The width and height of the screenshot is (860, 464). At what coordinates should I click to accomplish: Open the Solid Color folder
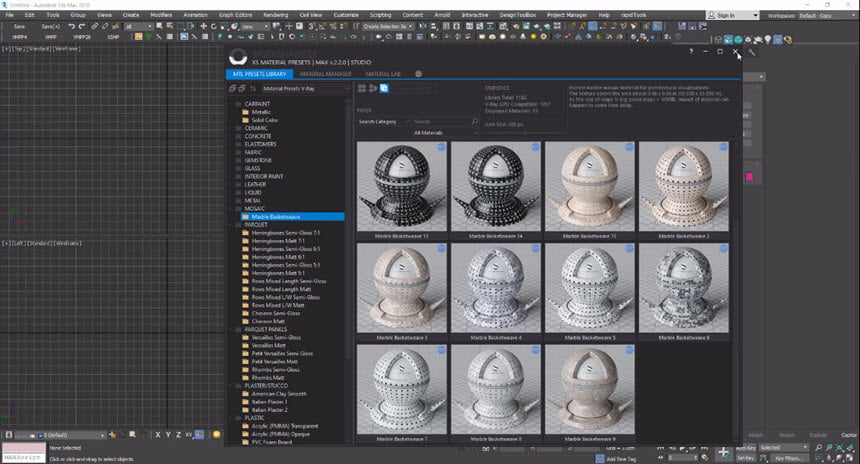pyautogui.click(x=265, y=120)
